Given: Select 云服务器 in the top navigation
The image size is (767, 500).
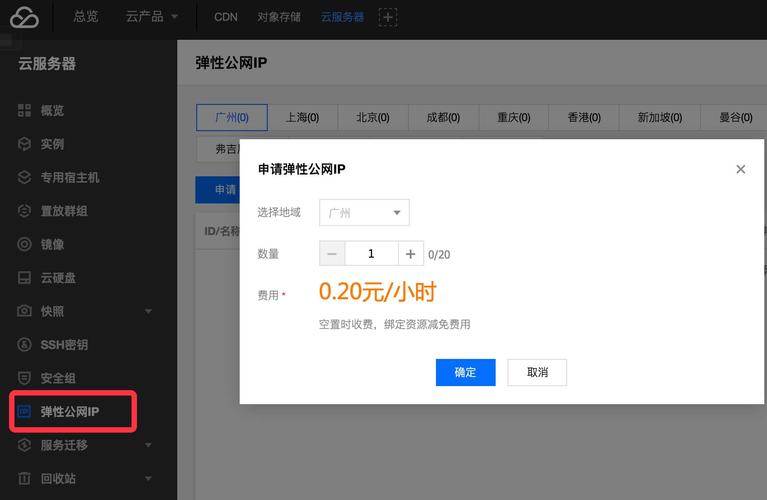Looking at the screenshot, I should (x=342, y=17).
